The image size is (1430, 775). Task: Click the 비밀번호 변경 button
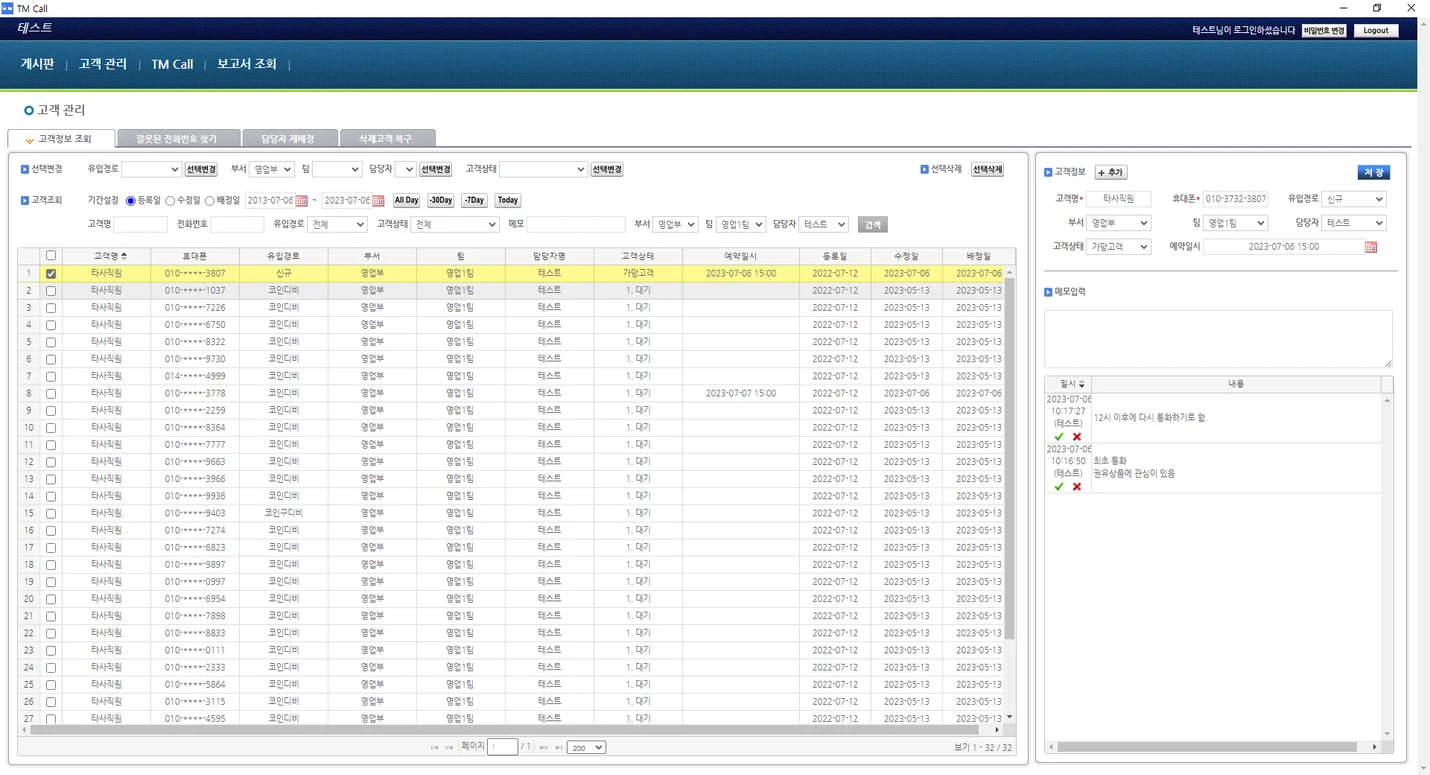(1324, 31)
